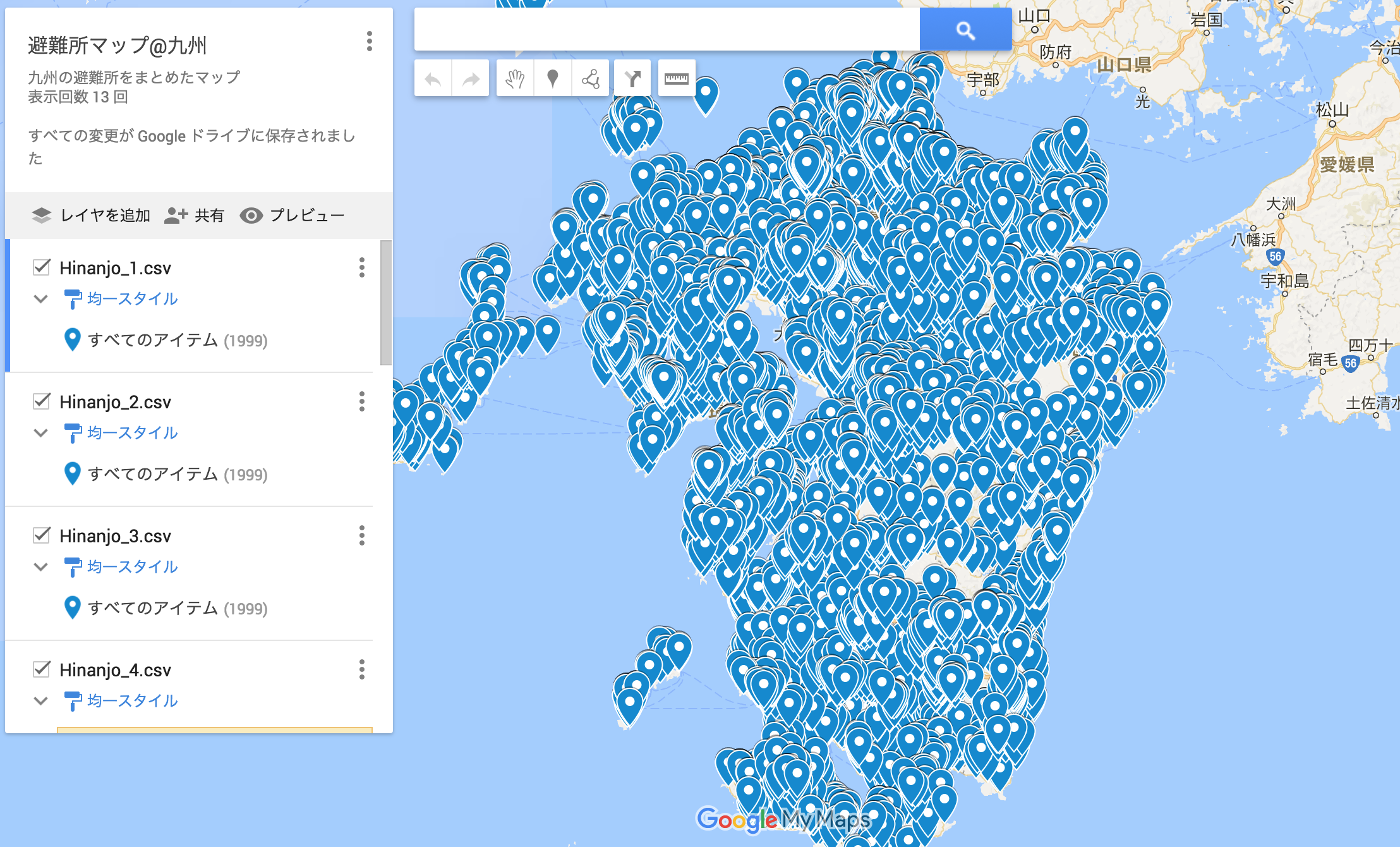
Task: Select the add marker tool
Action: [x=553, y=79]
